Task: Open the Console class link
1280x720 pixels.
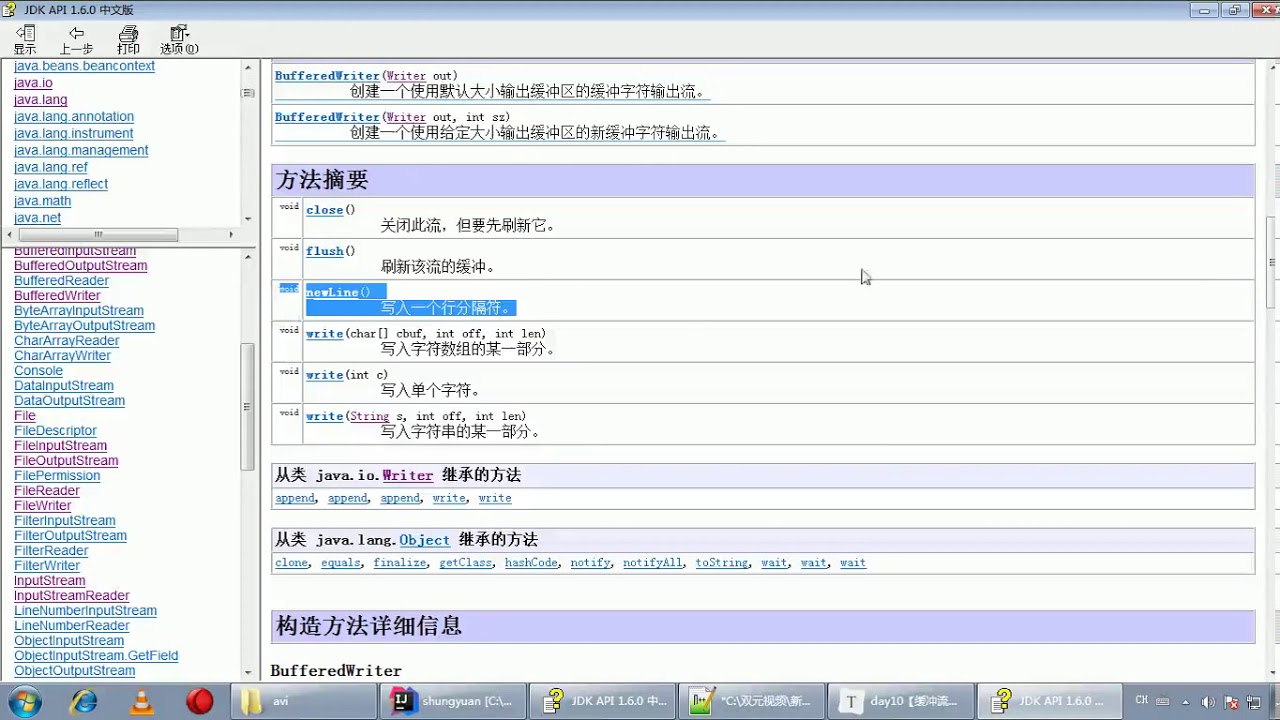Action: tap(38, 371)
